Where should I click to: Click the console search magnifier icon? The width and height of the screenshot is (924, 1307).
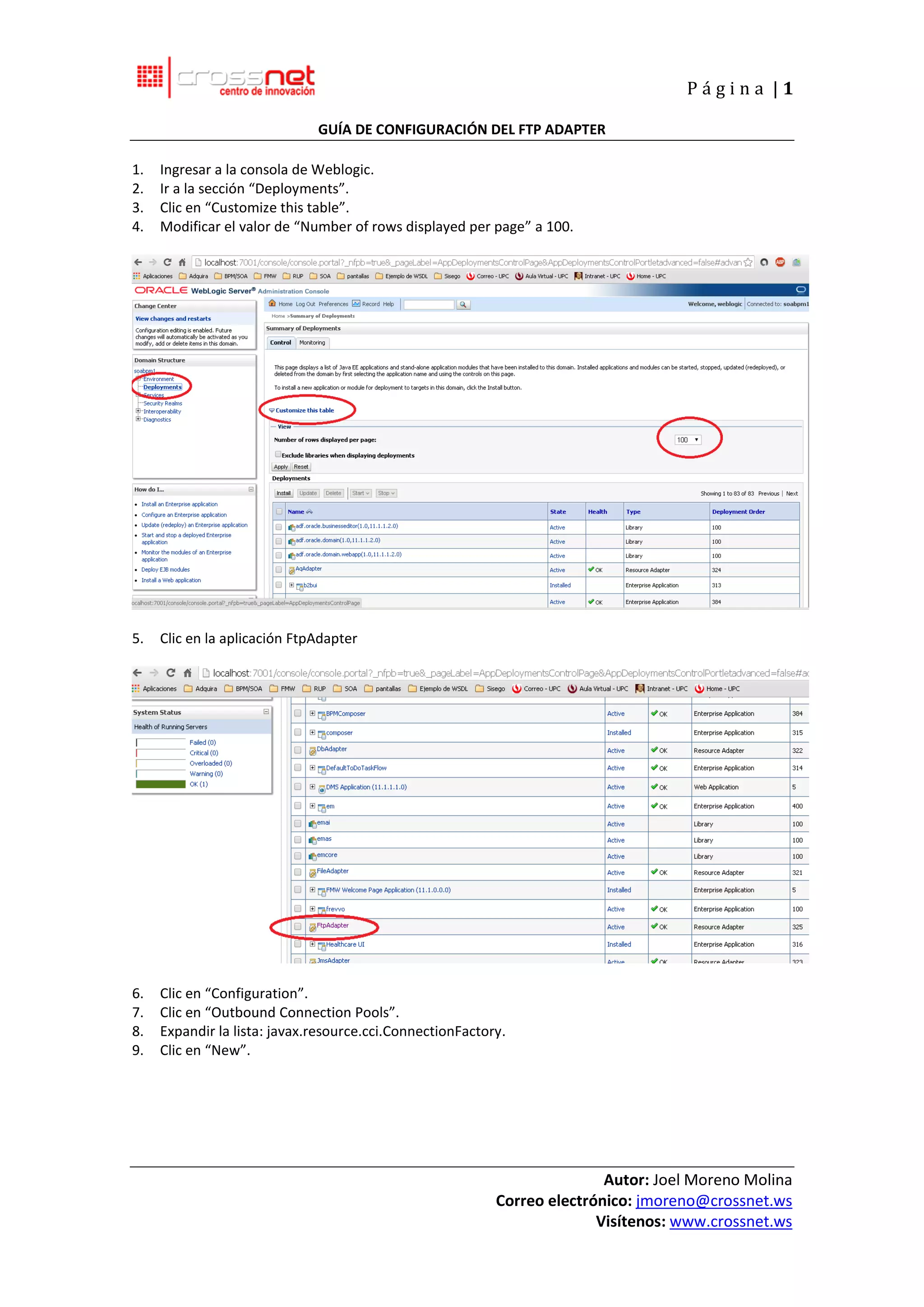point(463,305)
